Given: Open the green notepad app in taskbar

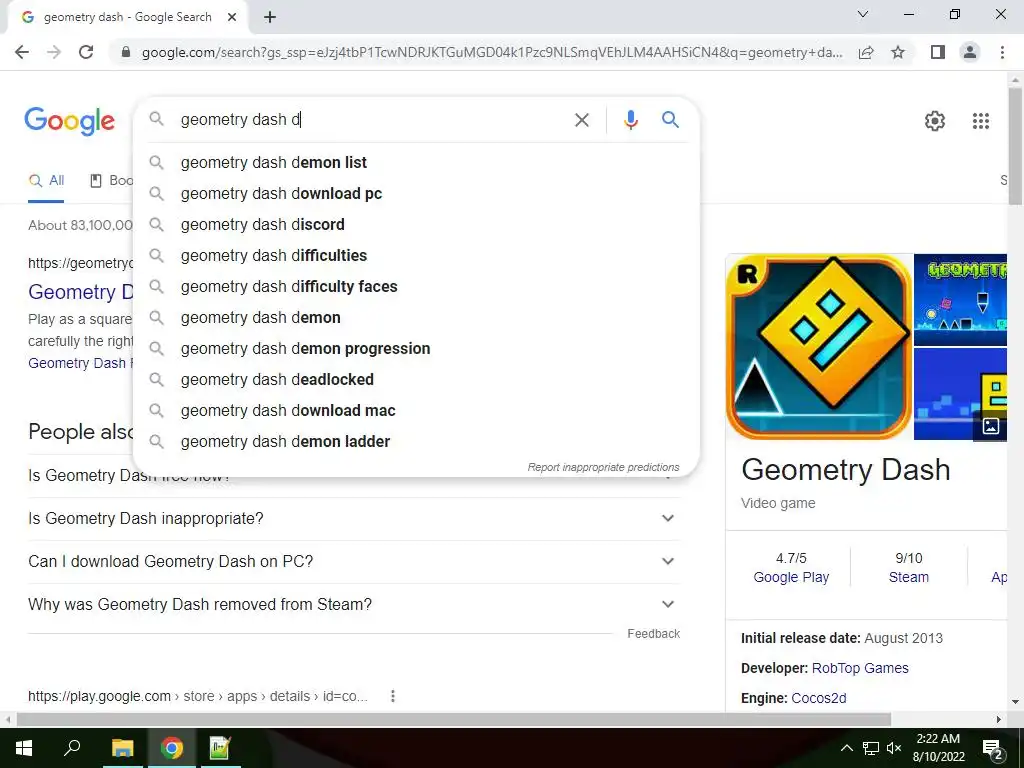Looking at the screenshot, I should click(x=220, y=748).
